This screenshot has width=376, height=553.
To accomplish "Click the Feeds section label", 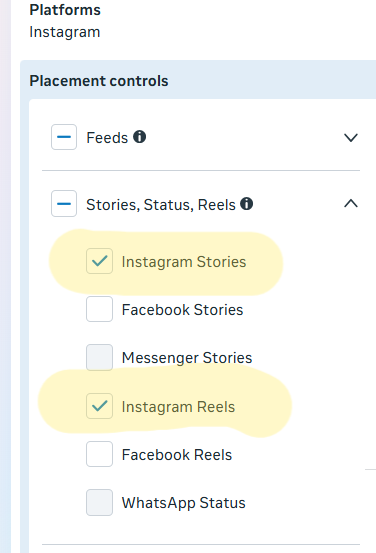I will click(x=107, y=138).
